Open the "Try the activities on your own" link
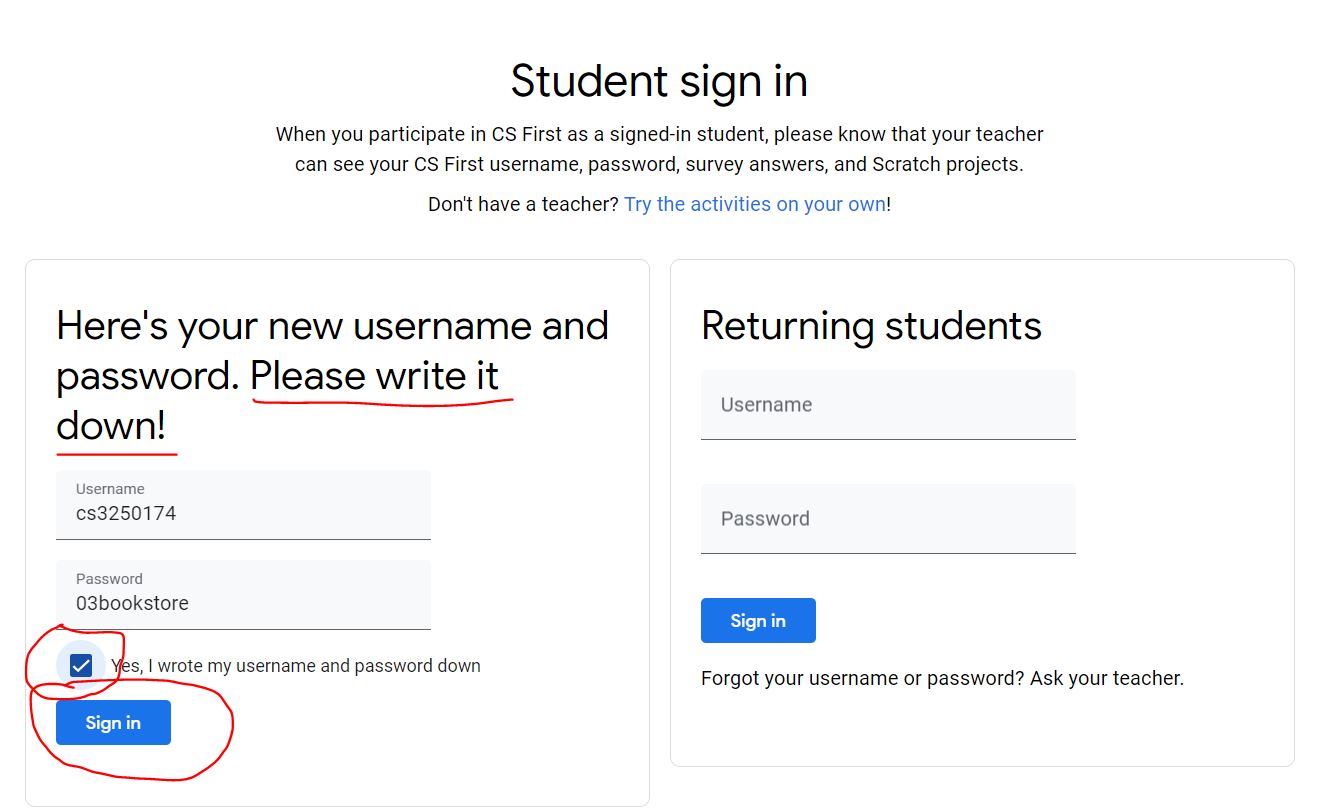 [755, 205]
